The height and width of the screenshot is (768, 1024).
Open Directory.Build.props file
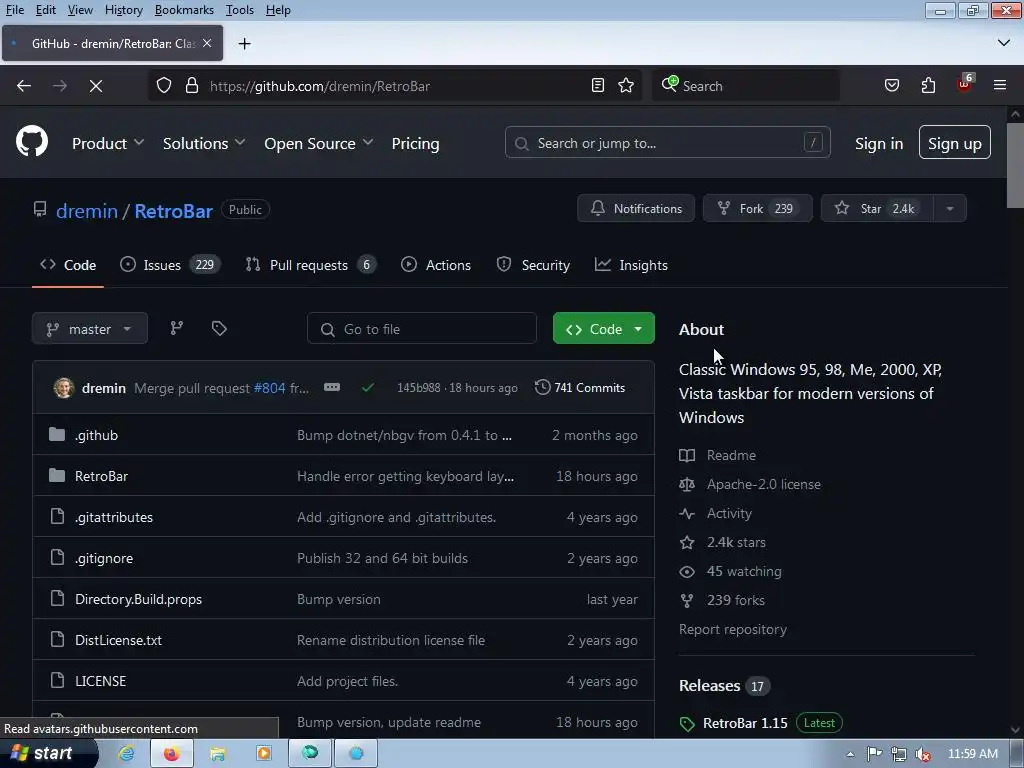tap(138, 599)
